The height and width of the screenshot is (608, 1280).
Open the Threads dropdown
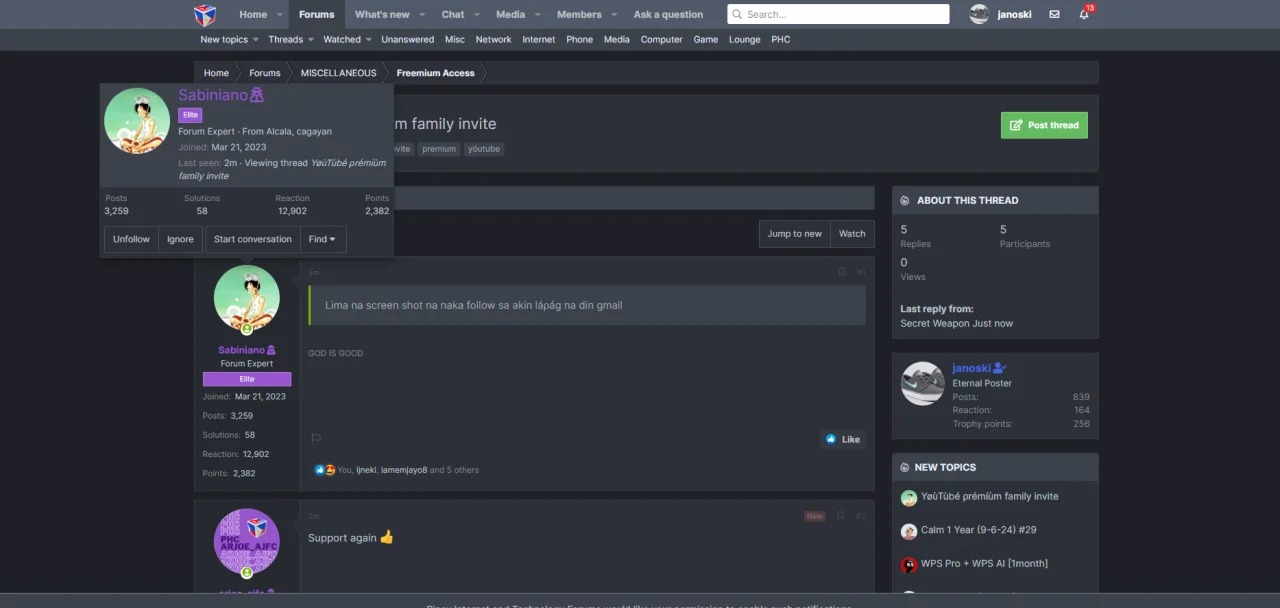[x=290, y=40]
